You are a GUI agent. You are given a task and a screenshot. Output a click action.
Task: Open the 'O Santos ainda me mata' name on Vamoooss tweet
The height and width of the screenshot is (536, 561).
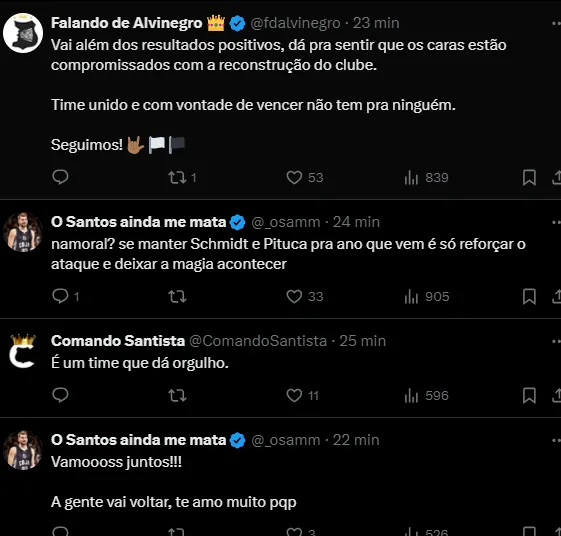tap(138, 440)
